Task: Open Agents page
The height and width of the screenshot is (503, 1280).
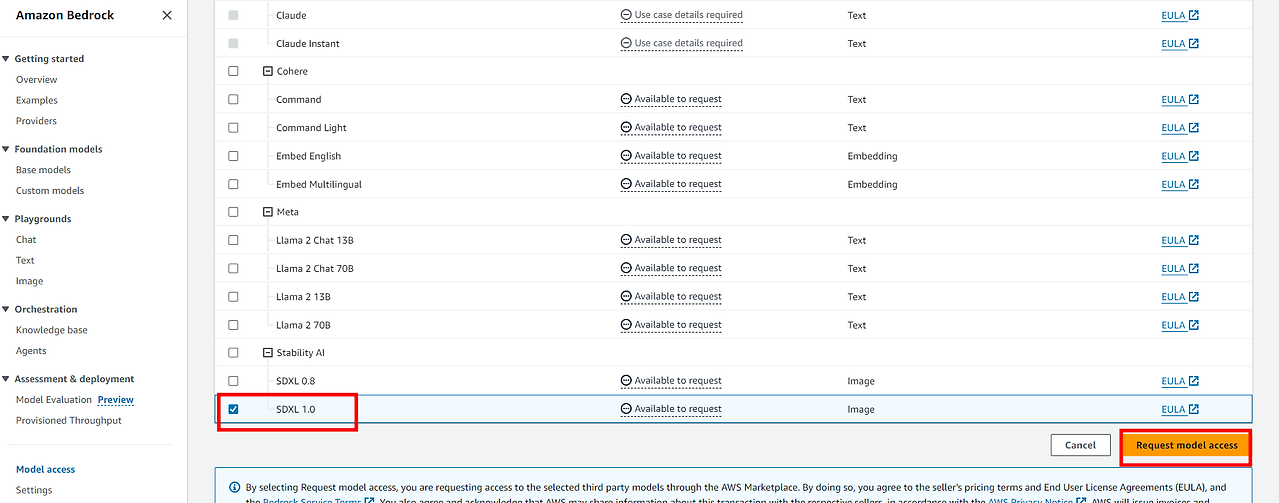Action: 31,351
